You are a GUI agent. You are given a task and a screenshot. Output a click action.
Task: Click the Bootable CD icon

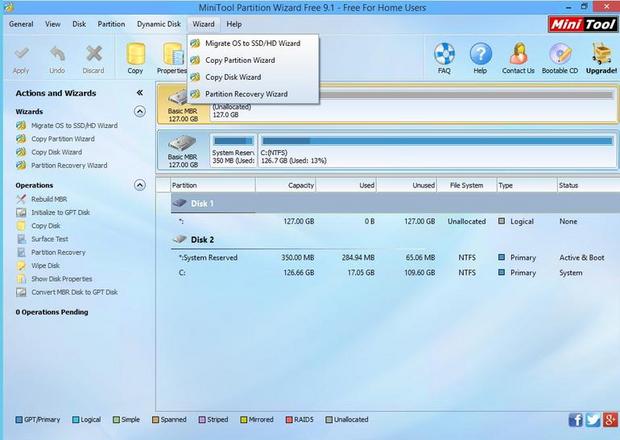[x=560, y=57]
